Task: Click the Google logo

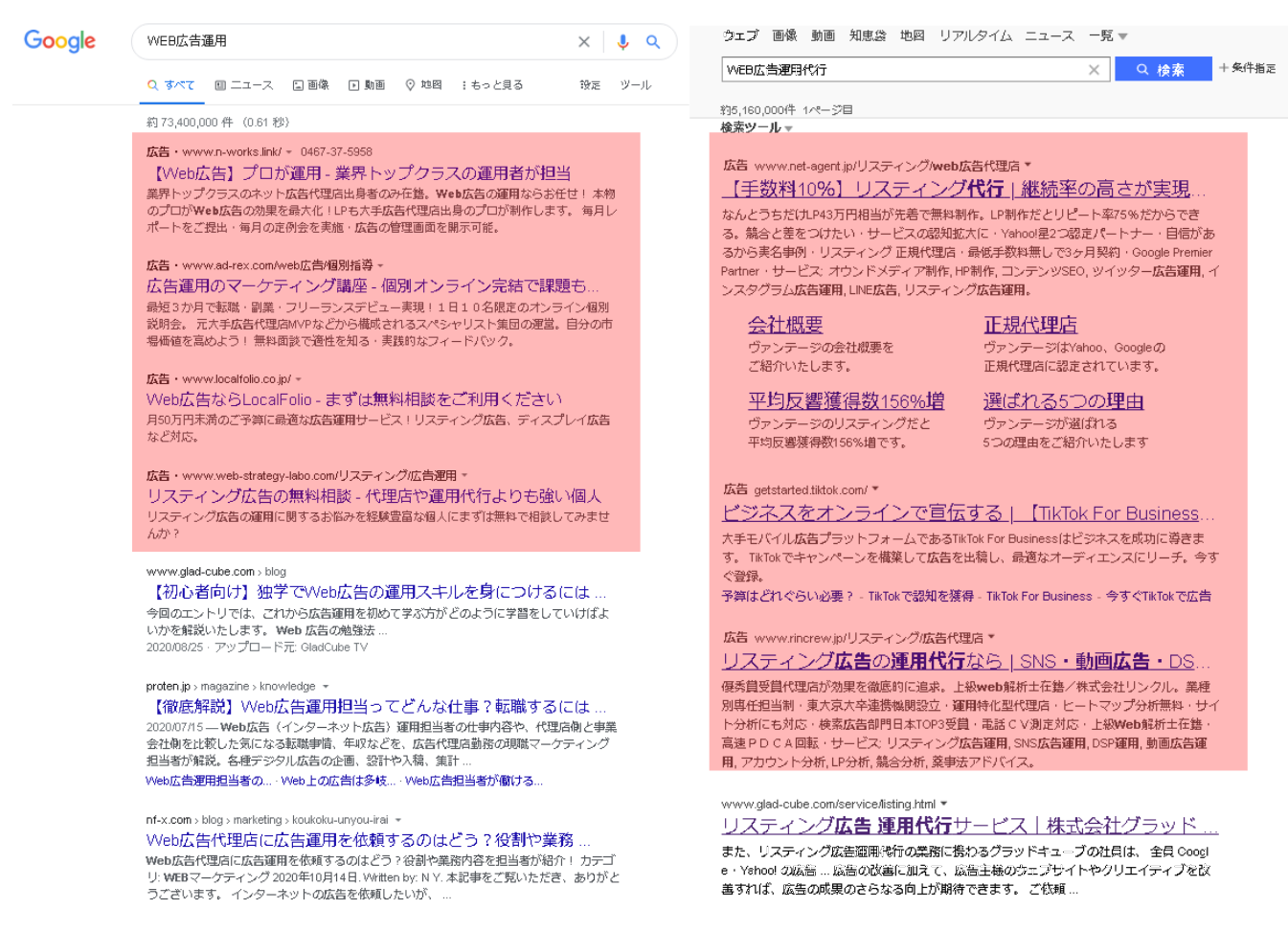Action: pyautogui.click(x=59, y=41)
